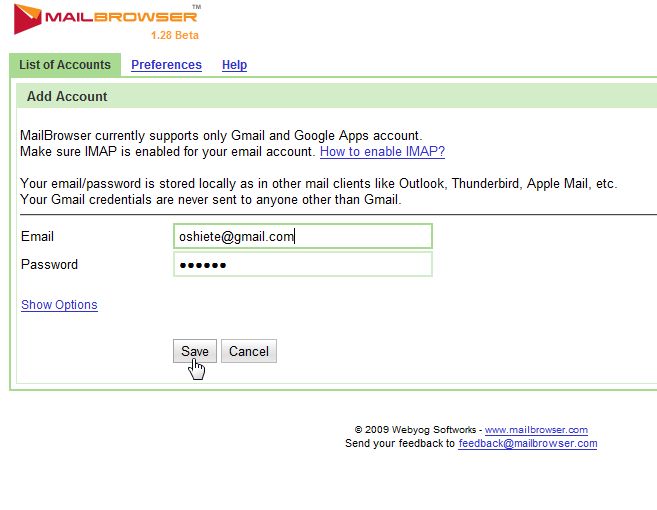The image size is (657, 510).
Task: Select the Email label text
Action: 37,236
